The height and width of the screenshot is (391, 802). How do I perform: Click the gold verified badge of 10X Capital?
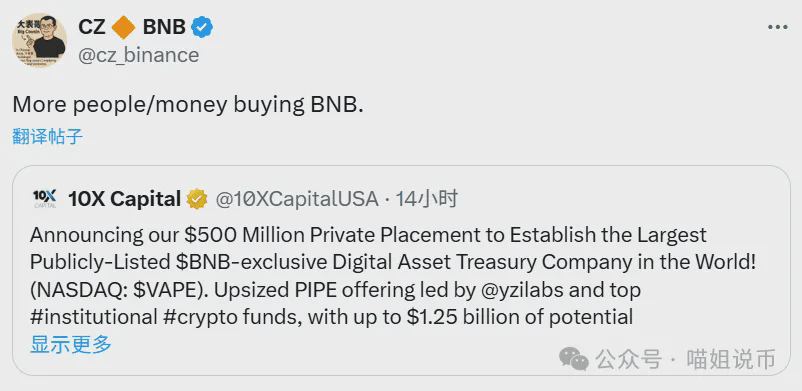[x=197, y=199]
